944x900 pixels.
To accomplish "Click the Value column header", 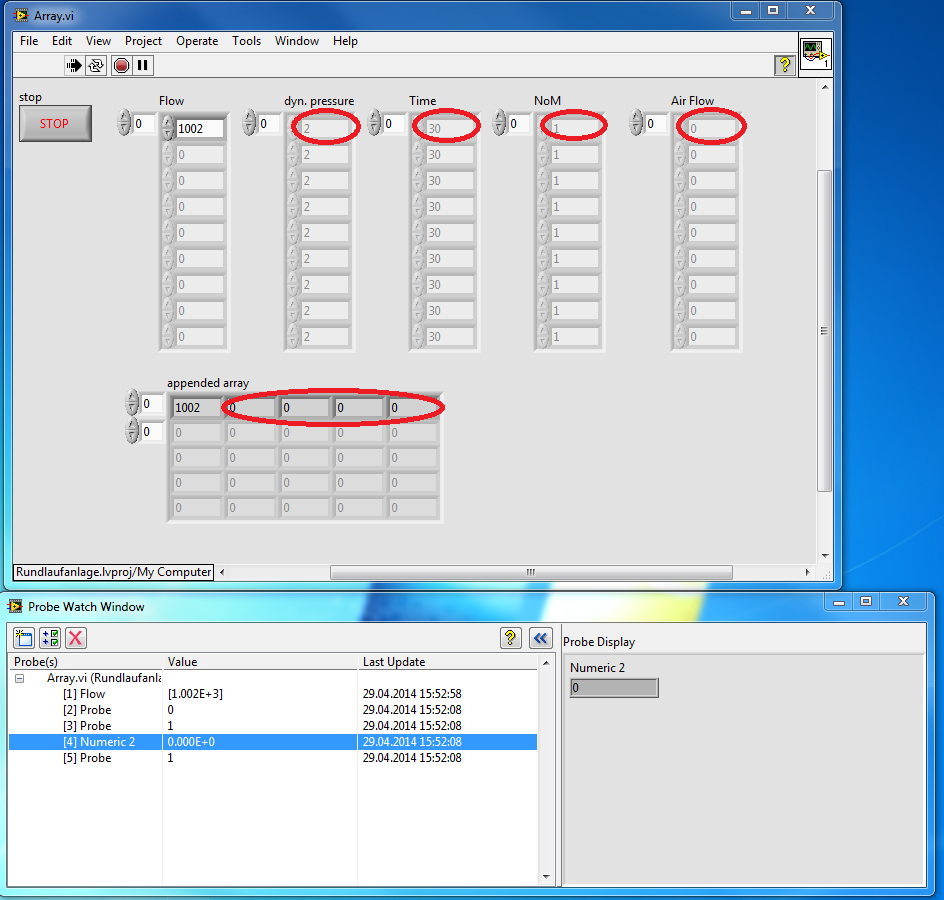I will (260, 662).
